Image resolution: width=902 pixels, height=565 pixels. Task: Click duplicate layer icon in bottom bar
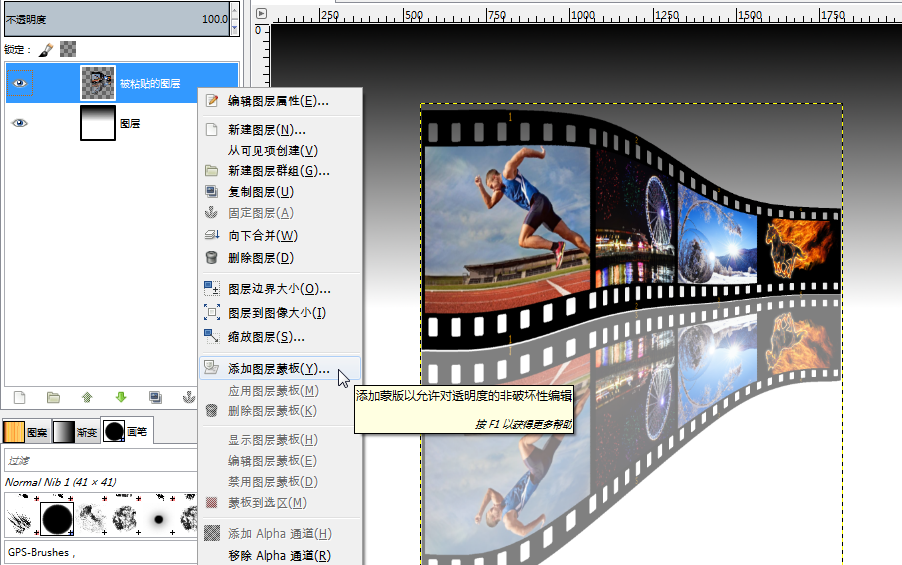click(155, 398)
